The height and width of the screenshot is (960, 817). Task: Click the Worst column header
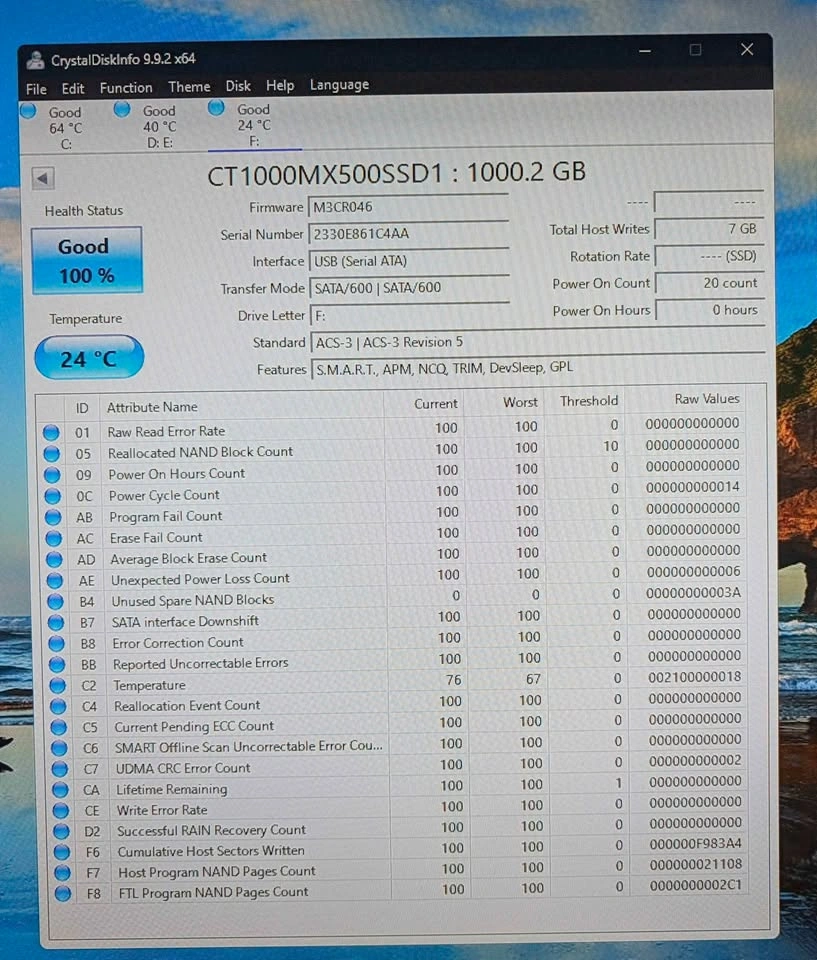coord(520,403)
